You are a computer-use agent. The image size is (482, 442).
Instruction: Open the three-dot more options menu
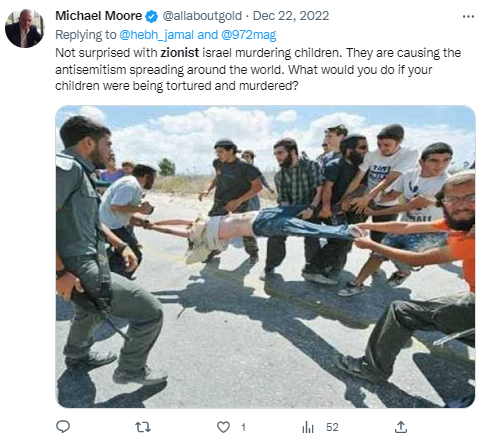pos(468,16)
